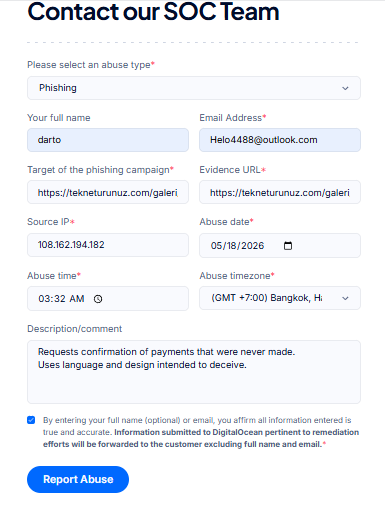Select the Source IP field
Image resolution: width=385 pixels, height=518 pixels.
(108, 245)
